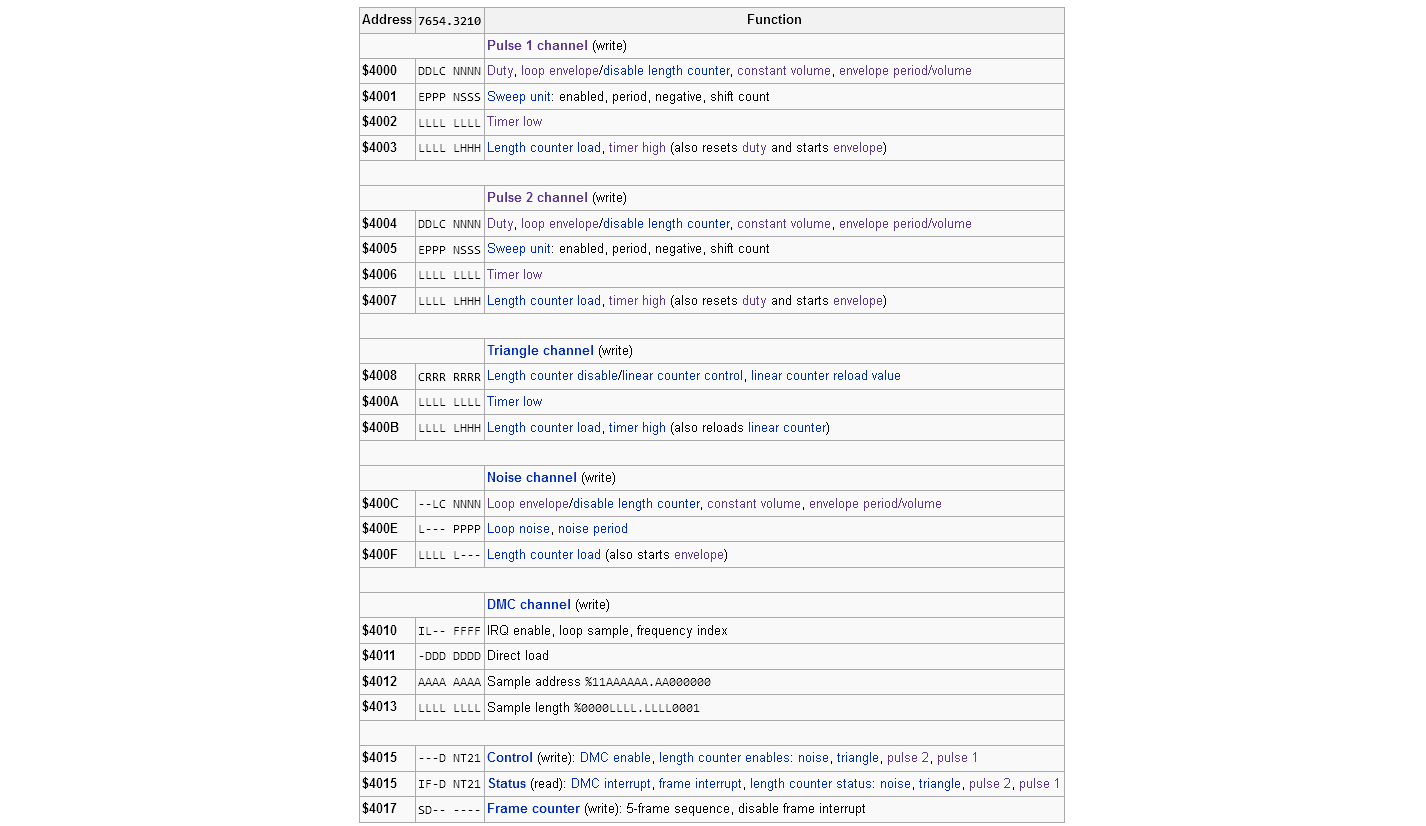
Task: Open the DMC interrupt link
Action: (611, 784)
